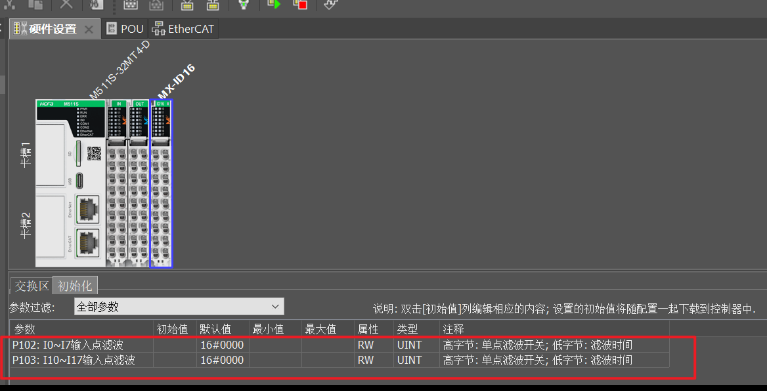Click the POU tab document icon
767x391 pixels.
pos(112,29)
